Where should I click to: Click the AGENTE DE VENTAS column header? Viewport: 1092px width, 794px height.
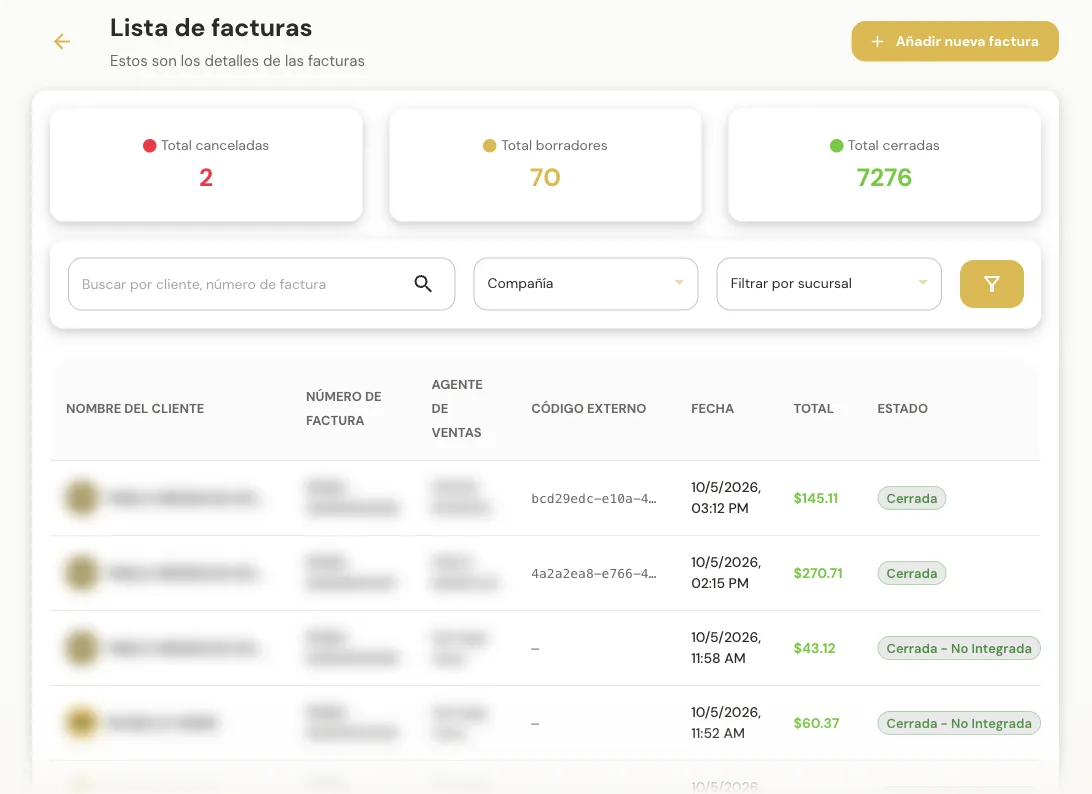(x=457, y=409)
